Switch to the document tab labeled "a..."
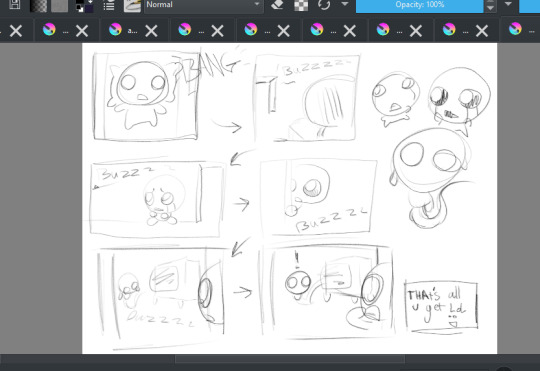Viewport: 540px width, 371px height. pyautogui.click(x=125, y=30)
